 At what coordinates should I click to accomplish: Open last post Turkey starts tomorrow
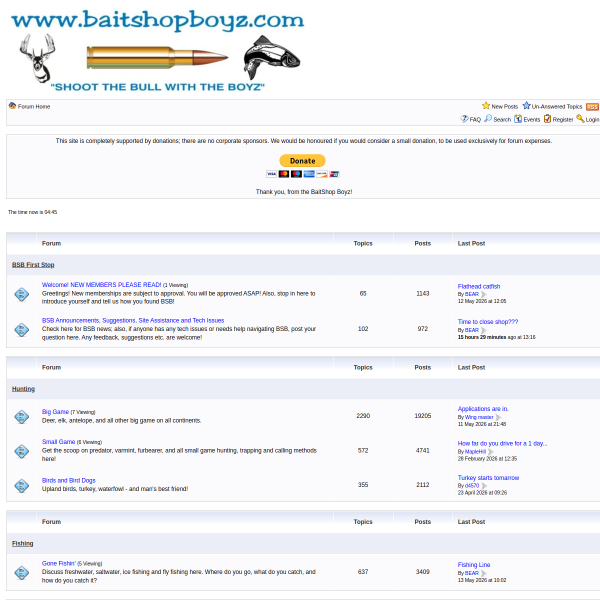[488, 478]
